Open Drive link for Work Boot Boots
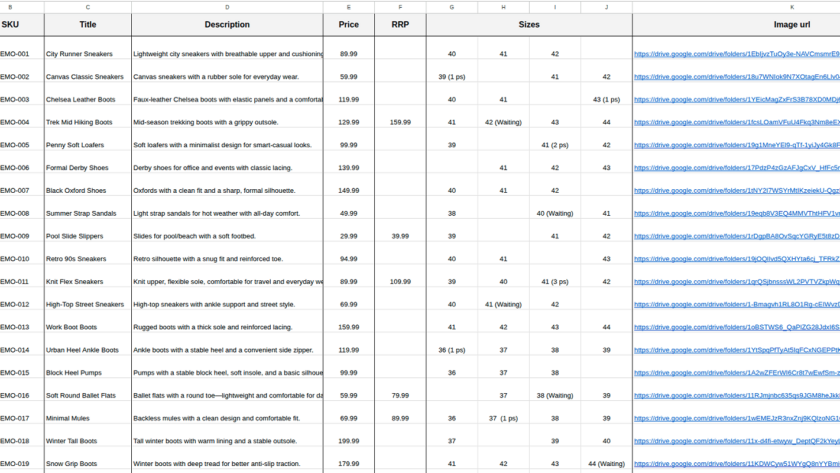The height and width of the screenshot is (473, 840). (x=737, y=327)
